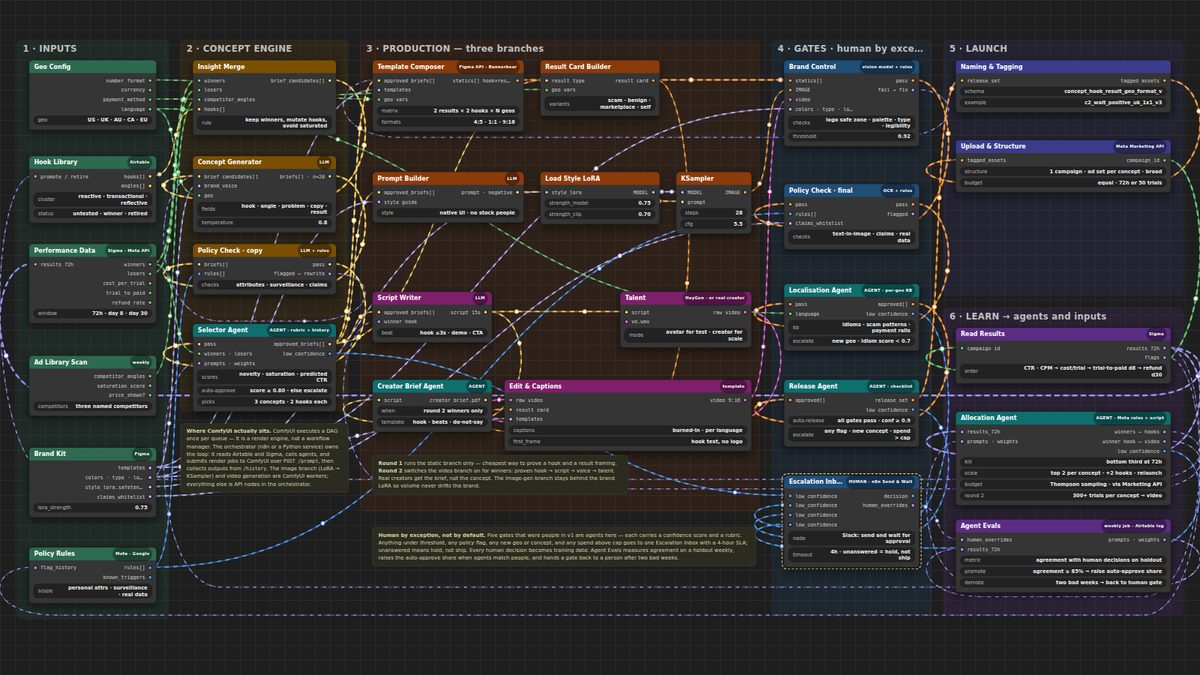The height and width of the screenshot is (675, 1200).
Task: Select the Script Writer node title
Action: coord(401,298)
